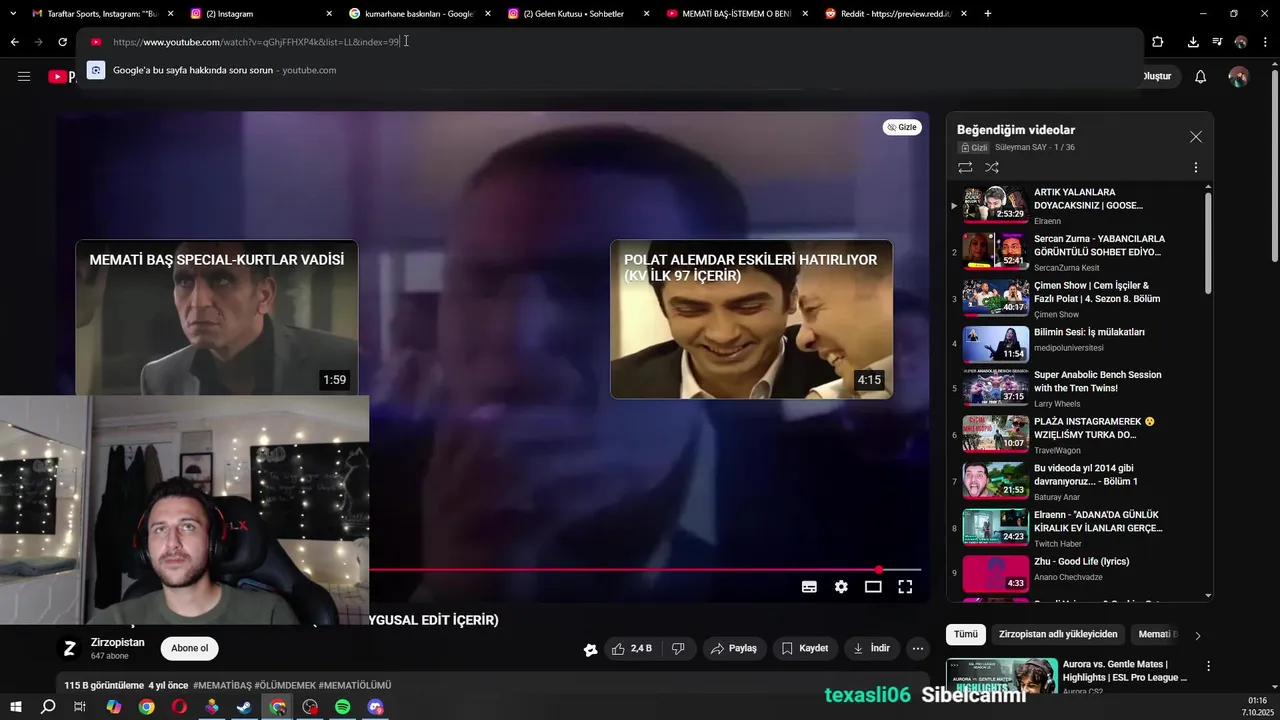Select Google'a bu sayfa hakkında soru sorun suggestion

(610, 70)
